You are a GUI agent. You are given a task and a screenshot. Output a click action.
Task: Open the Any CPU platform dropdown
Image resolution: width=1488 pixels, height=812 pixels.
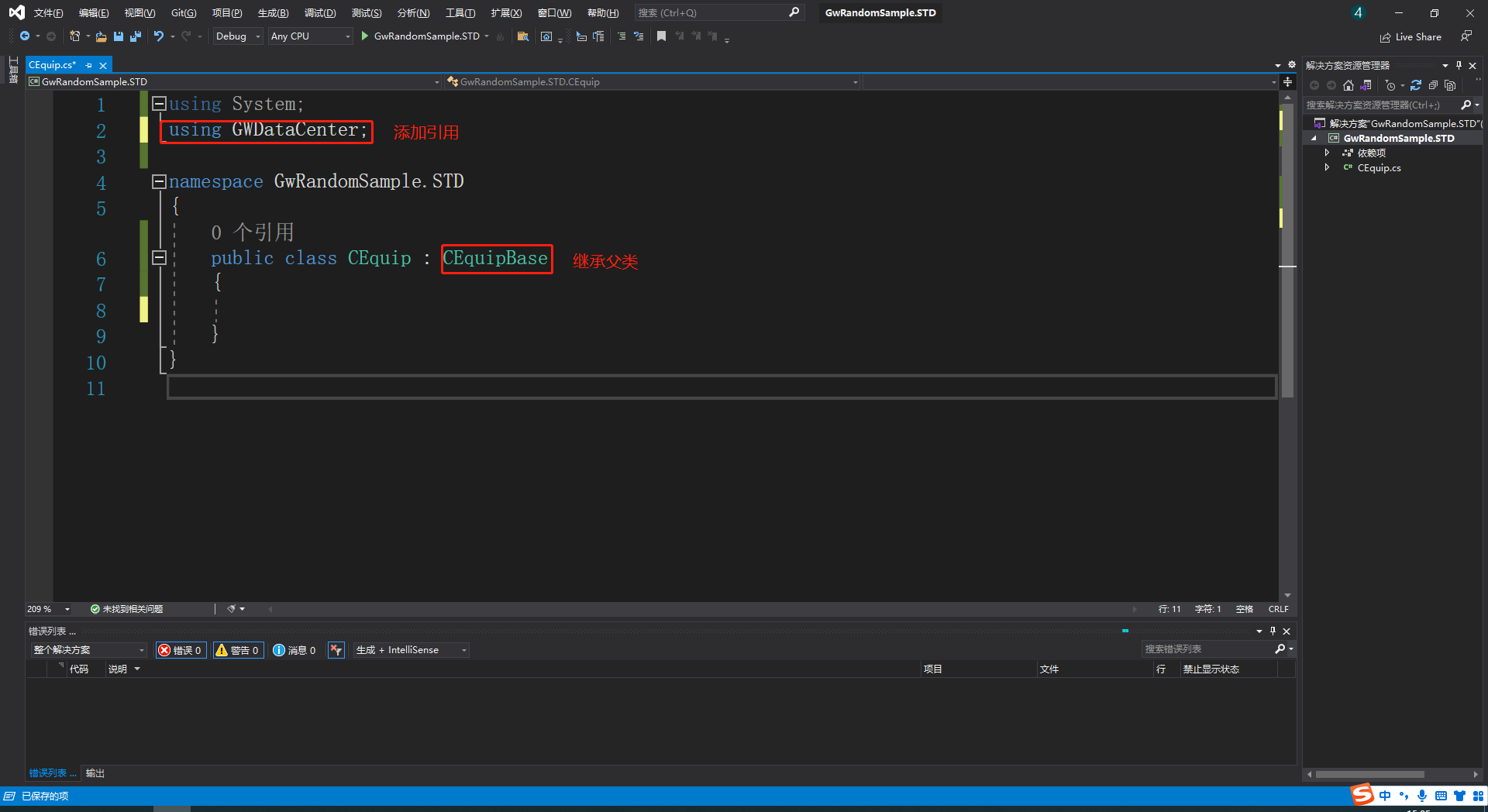tap(310, 36)
